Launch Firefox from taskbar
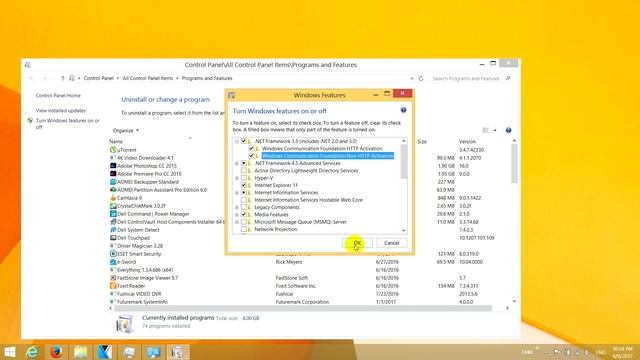Image resolution: width=640 pixels, height=360 pixels. point(56,352)
